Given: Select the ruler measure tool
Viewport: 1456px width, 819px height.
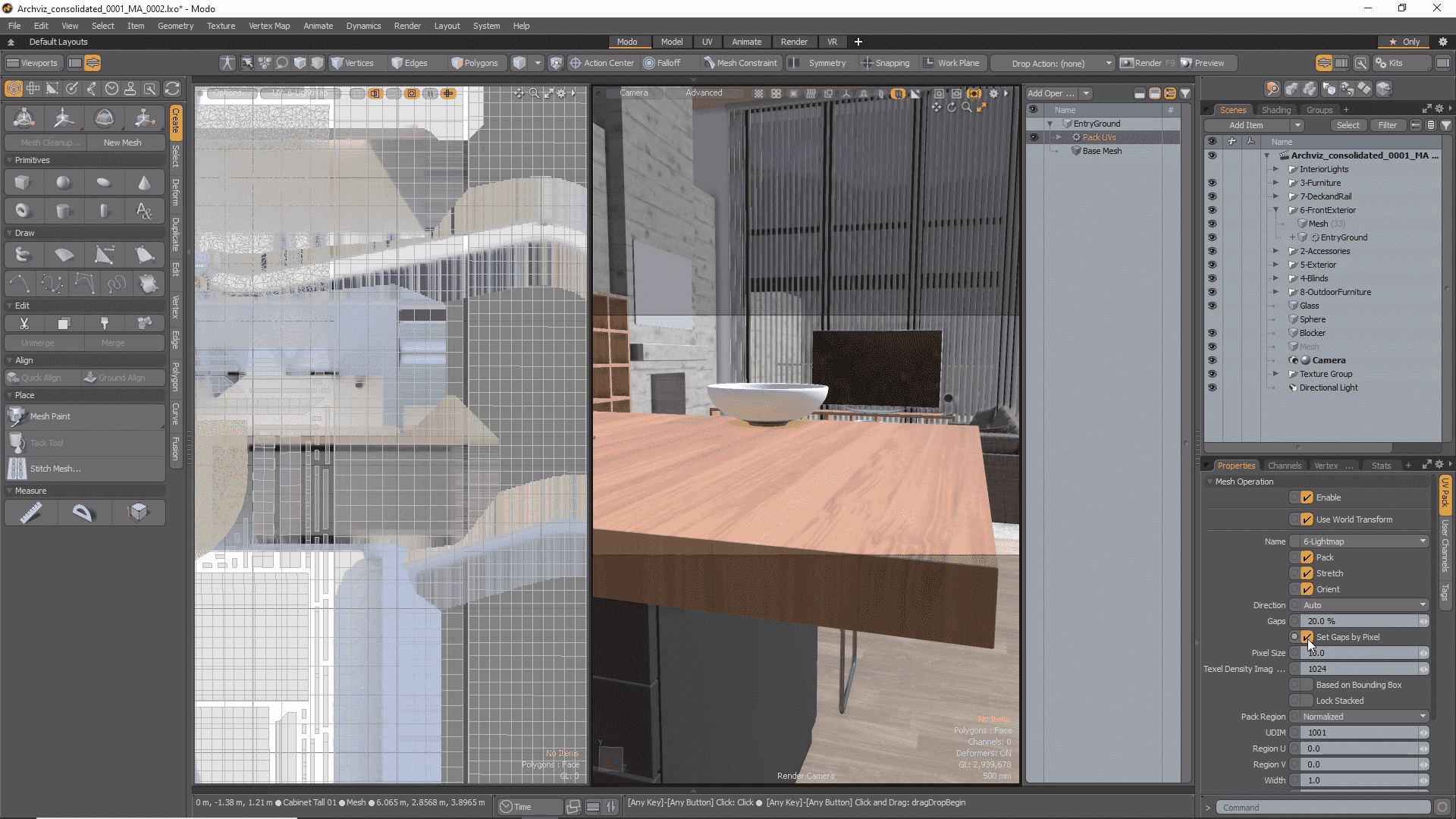Looking at the screenshot, I should [30, 513].
